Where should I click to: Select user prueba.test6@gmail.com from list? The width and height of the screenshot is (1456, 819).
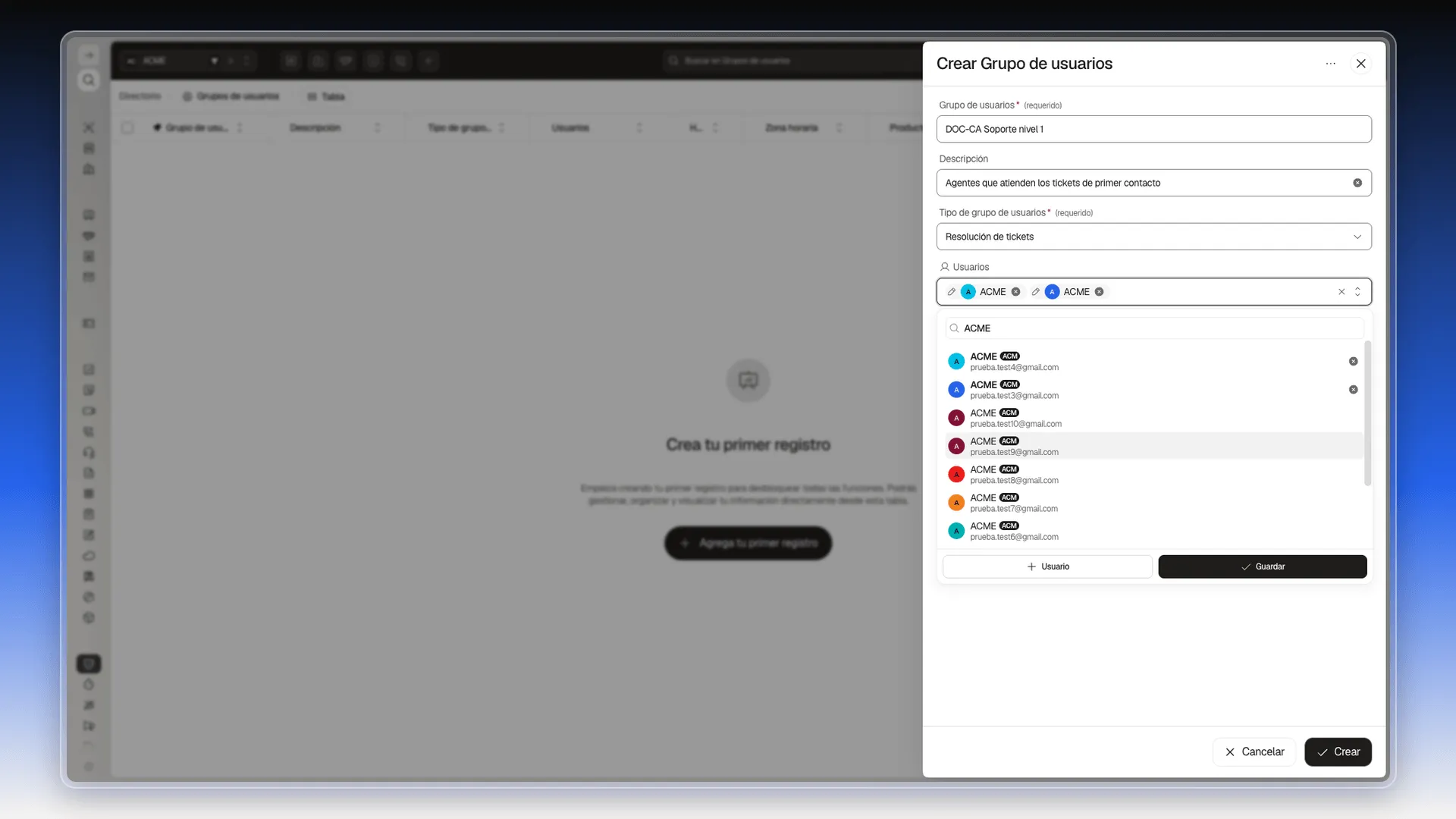tap(1153, 531)
